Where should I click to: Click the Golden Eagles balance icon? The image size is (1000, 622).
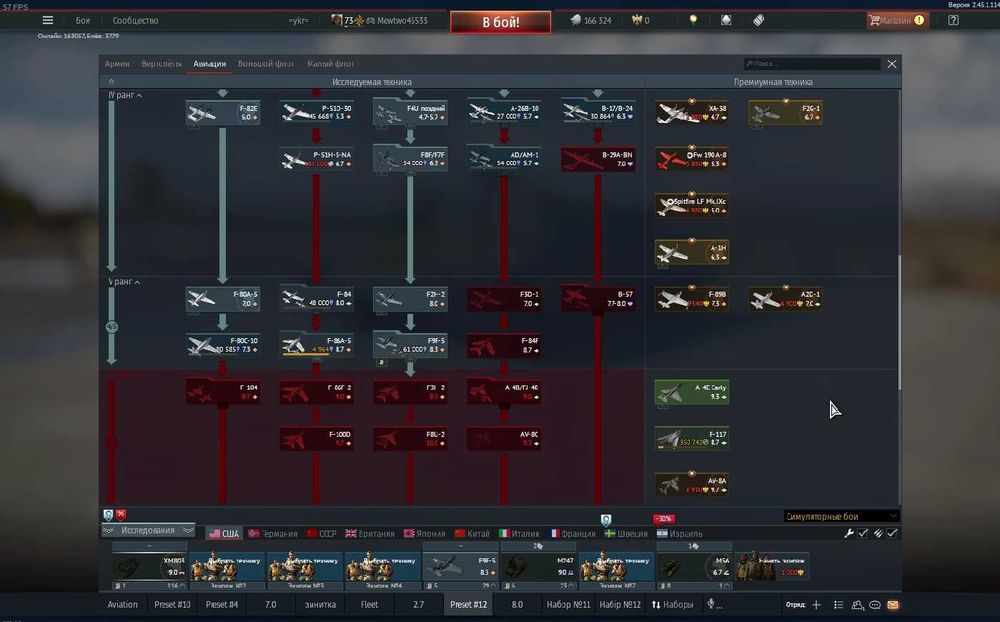(636, 20)
